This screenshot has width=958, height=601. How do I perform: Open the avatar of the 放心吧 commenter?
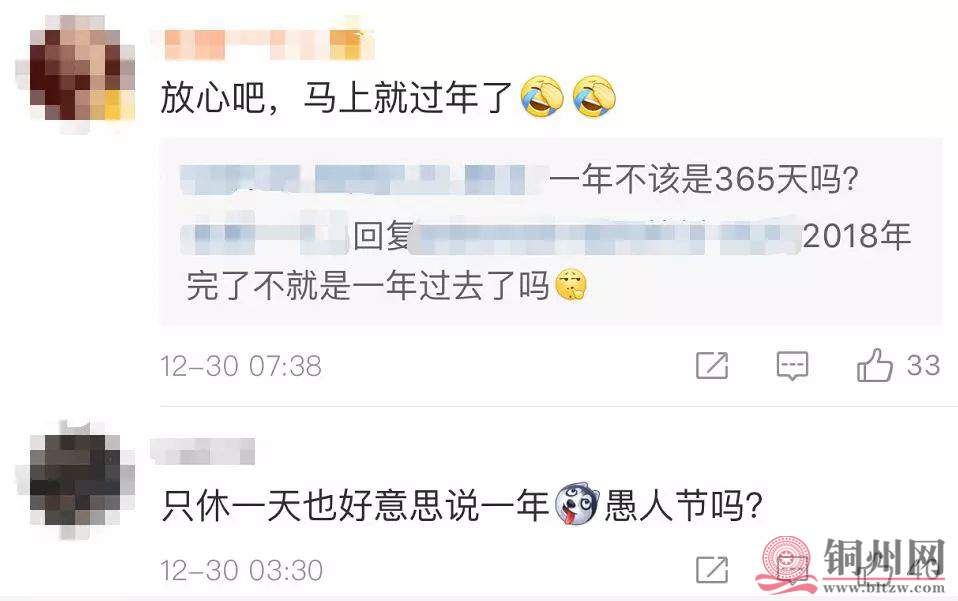(x=75, y=73)
